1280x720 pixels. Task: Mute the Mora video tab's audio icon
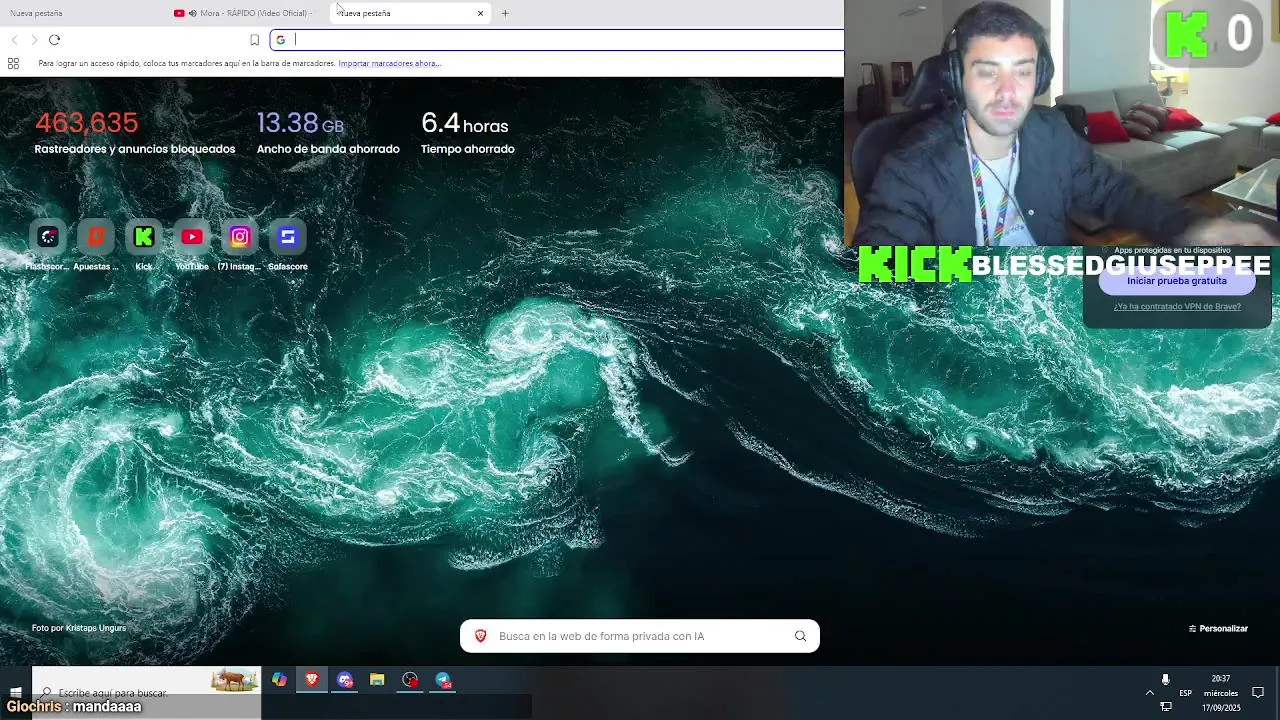coord(192,13)
